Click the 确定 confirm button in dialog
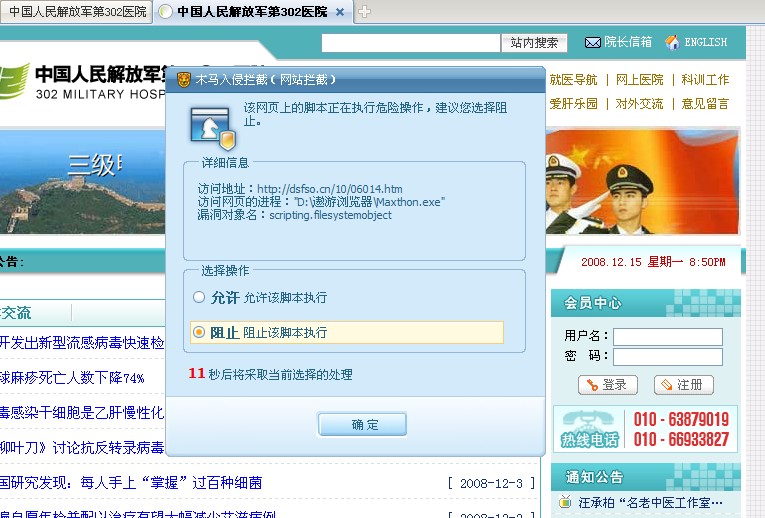 pyautogui.click(x=362, y=424)
